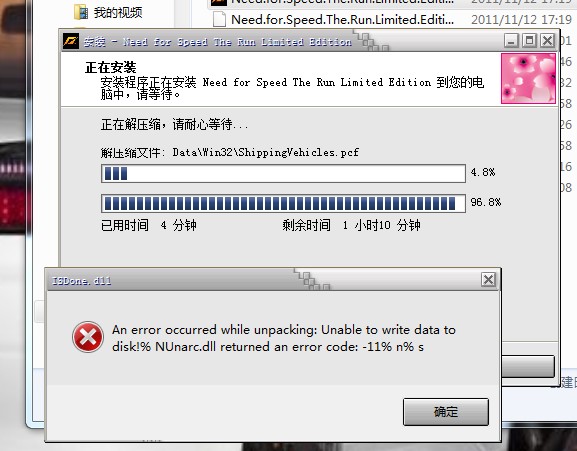Screen dimensions: 577x451
Task: Click the 96.8% overall progress bar
Action: 283,203
